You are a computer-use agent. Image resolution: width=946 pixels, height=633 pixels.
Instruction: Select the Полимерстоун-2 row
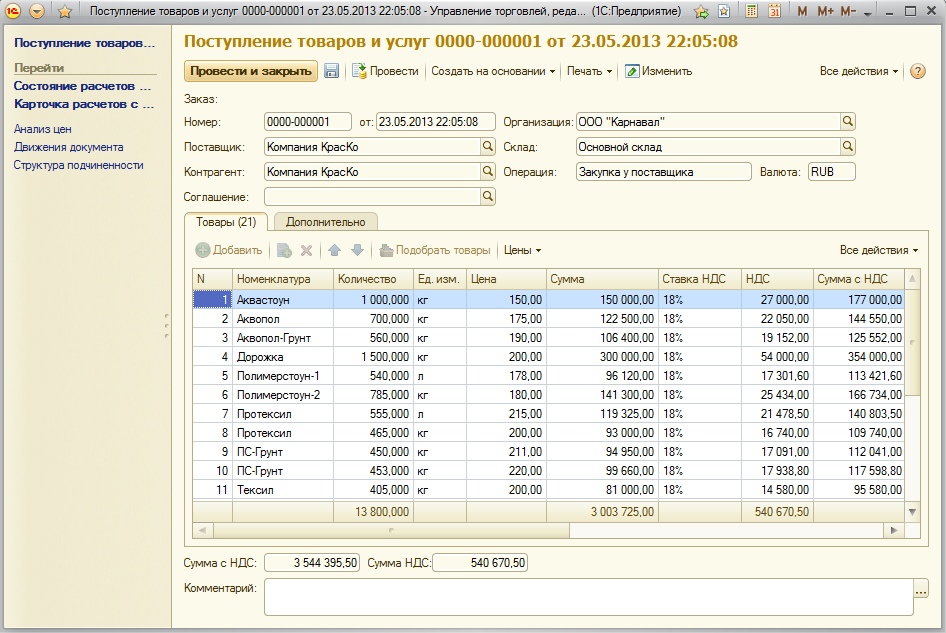549,395
